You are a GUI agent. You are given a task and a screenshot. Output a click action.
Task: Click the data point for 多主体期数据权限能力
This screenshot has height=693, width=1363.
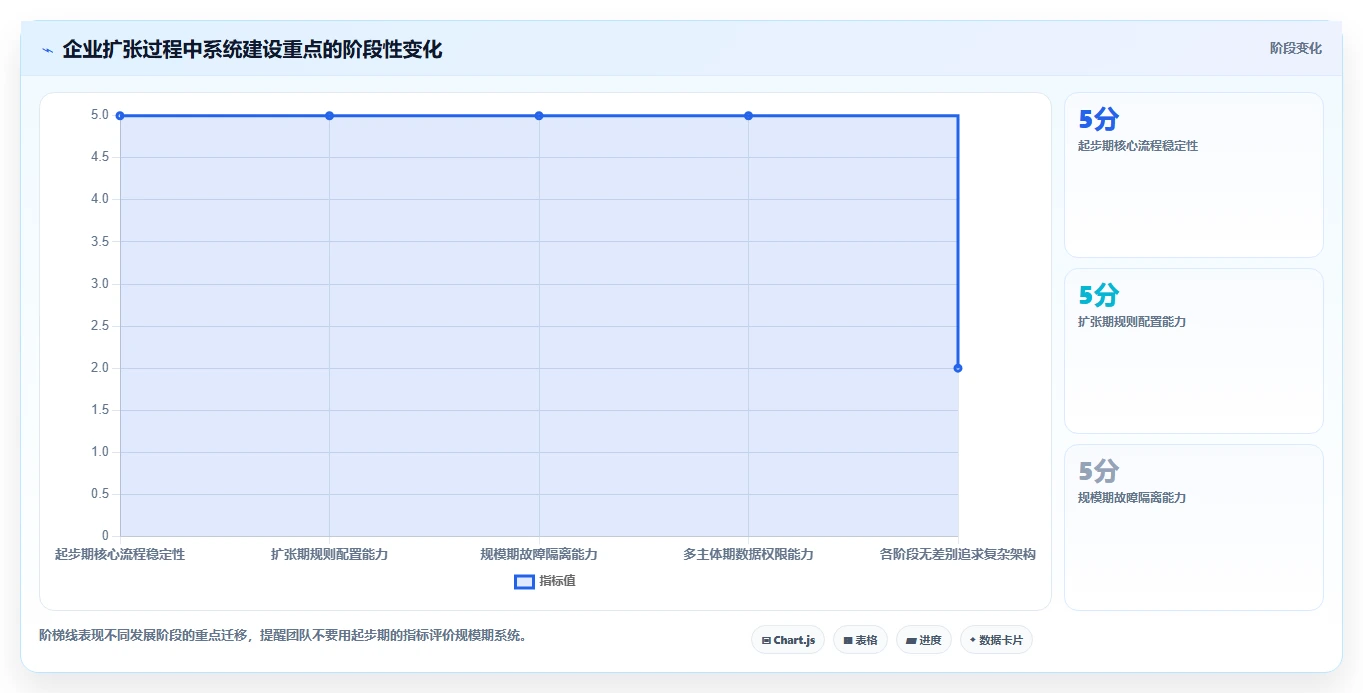[x=748, y=116]
